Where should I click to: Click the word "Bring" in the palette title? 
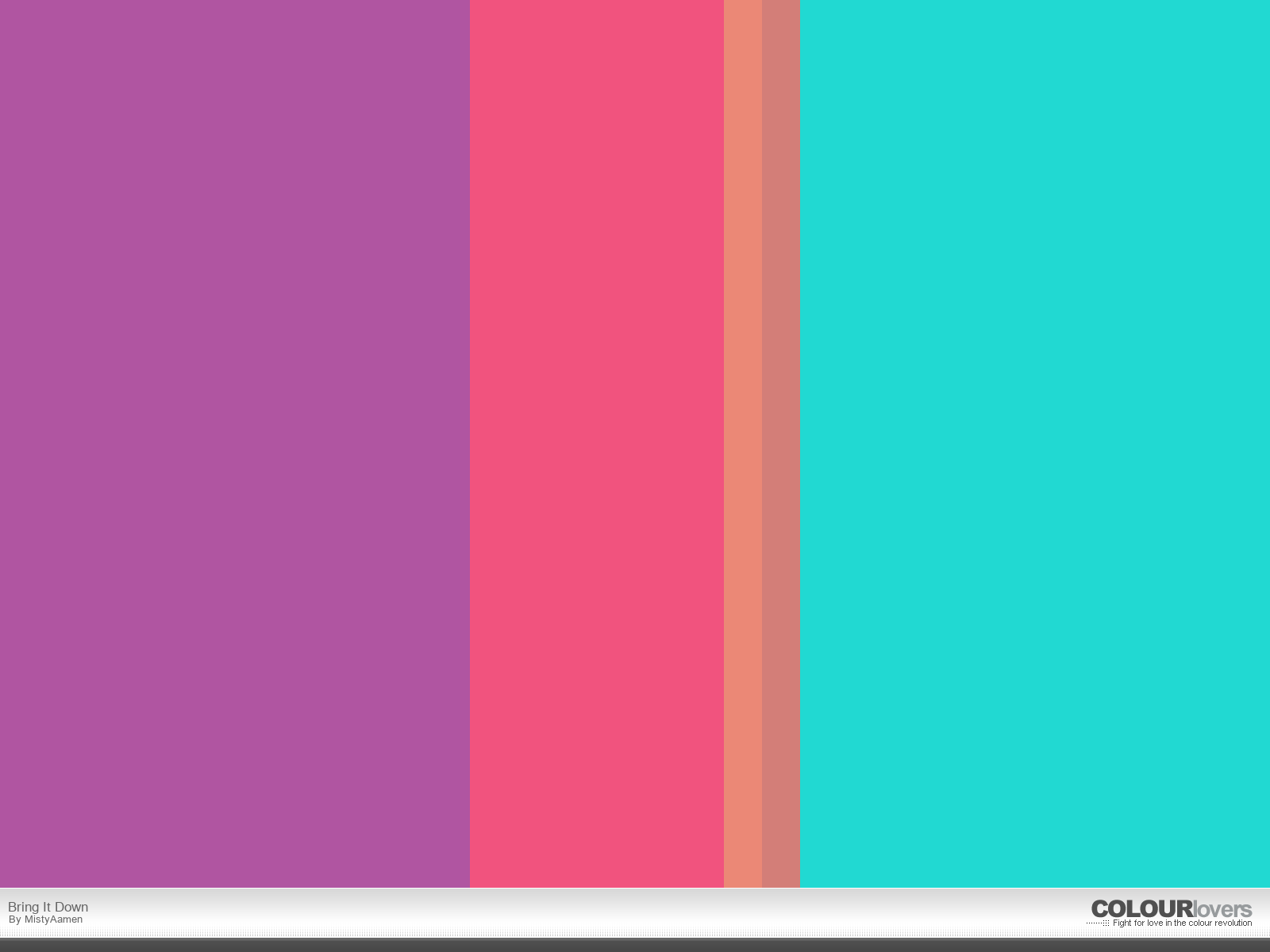click(x=23, y=908)
